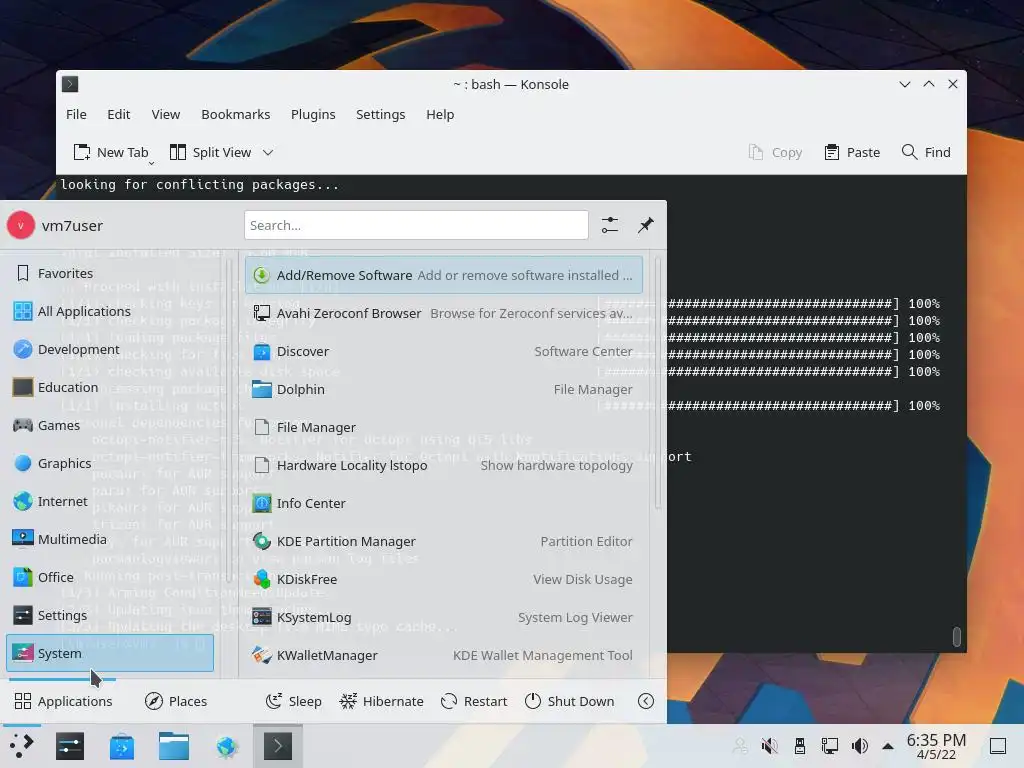
Task: Open network connections tray icon
Action: point(830,746)
